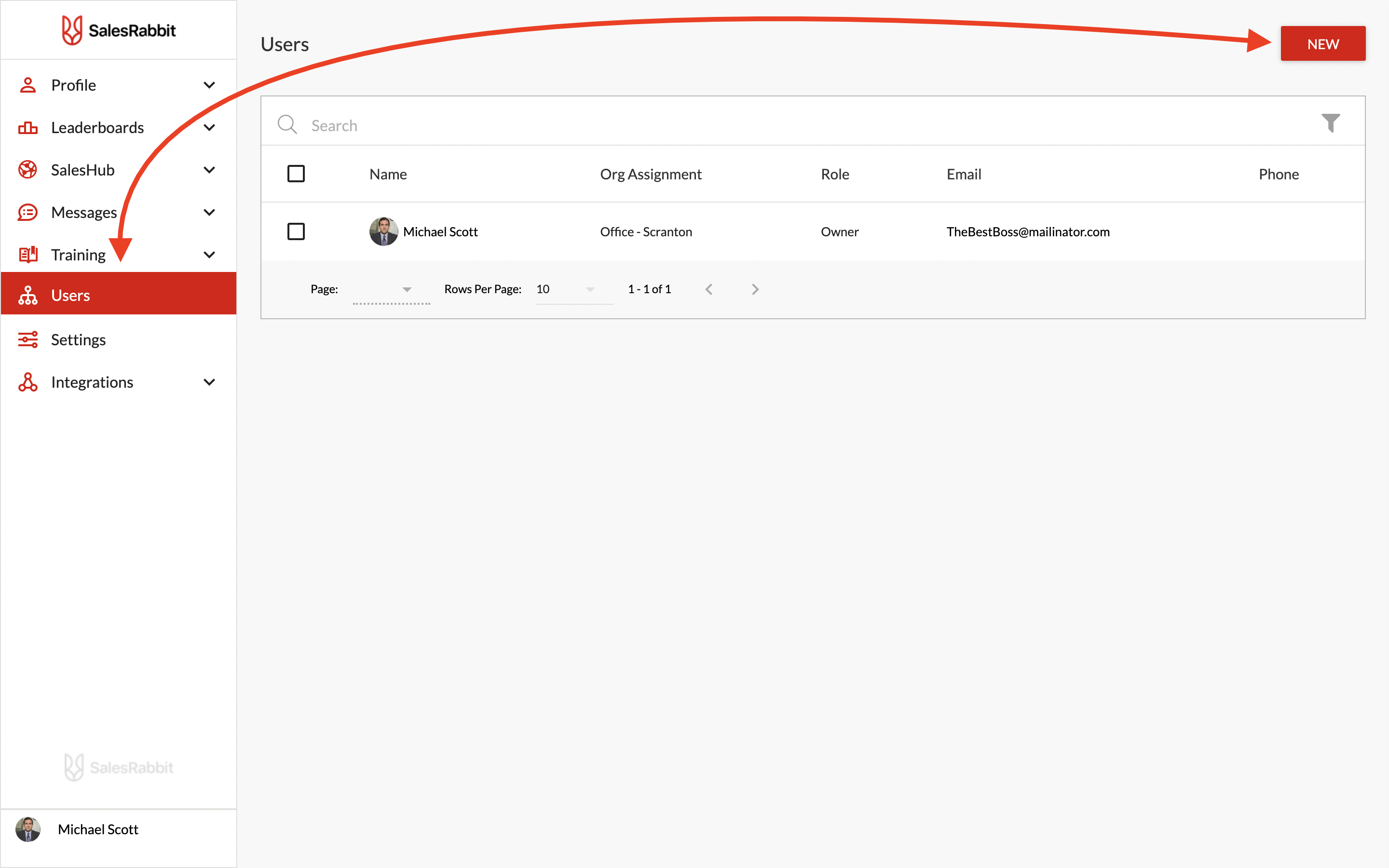1389x868 pixels.
Task: Click the Settings sliders icon
Action: [27, 339]
